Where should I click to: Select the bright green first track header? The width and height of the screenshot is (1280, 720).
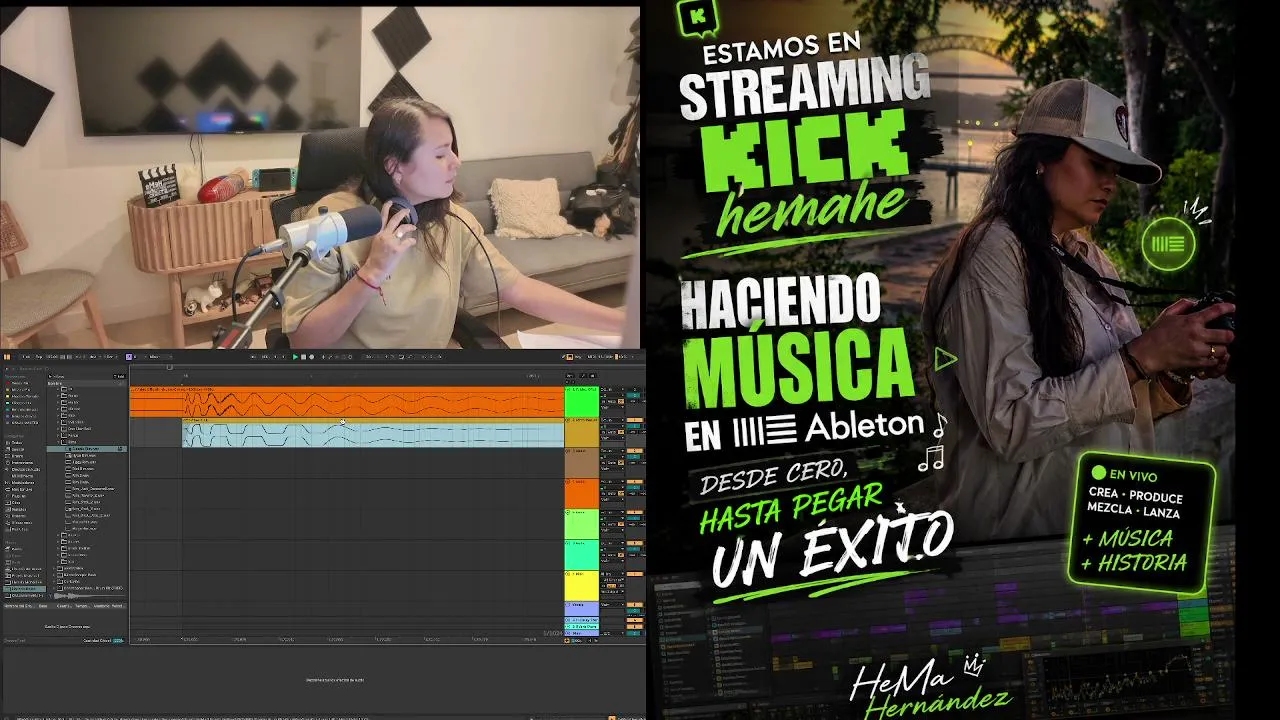click(581, 402)
